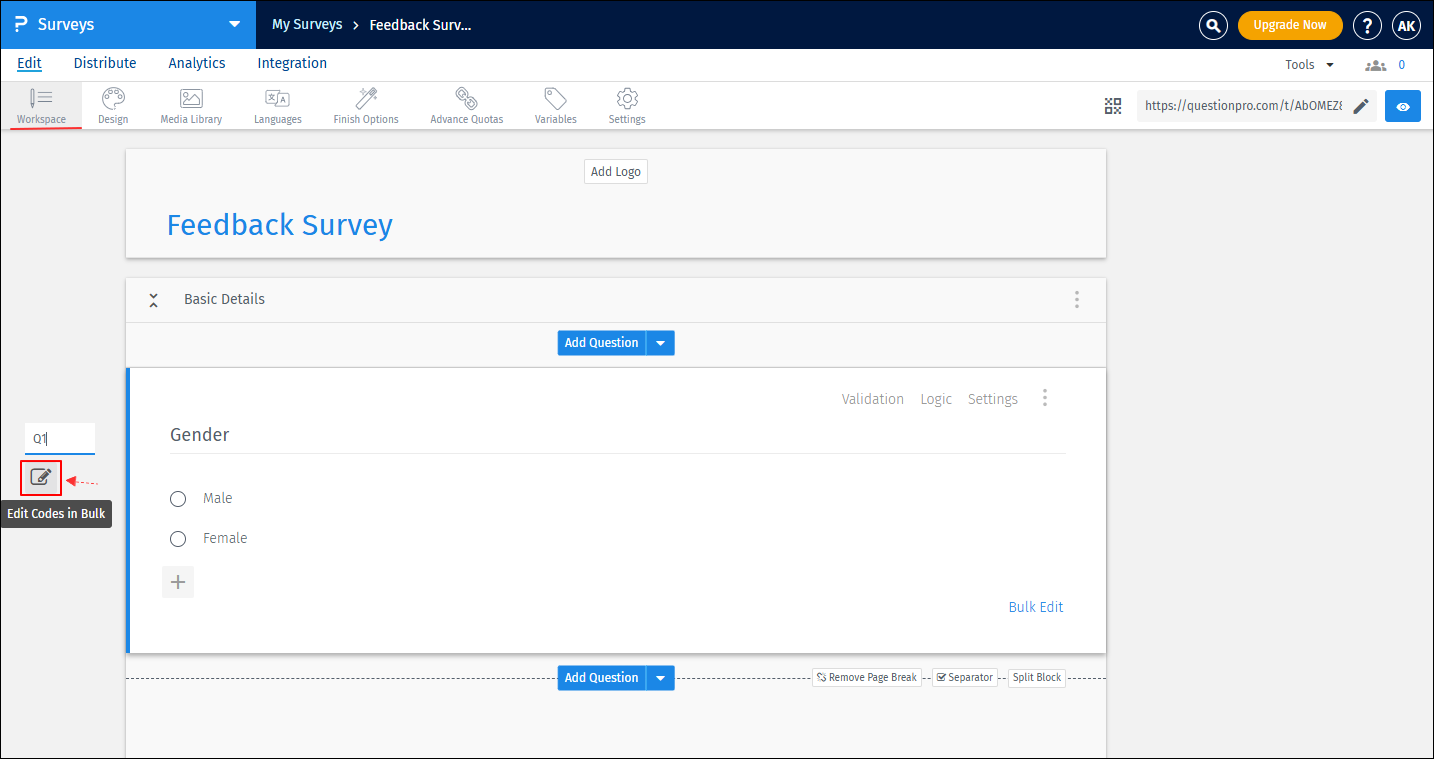1434x759 pixels.
Task: Select the Female radio button
Action: coord(178,538)
